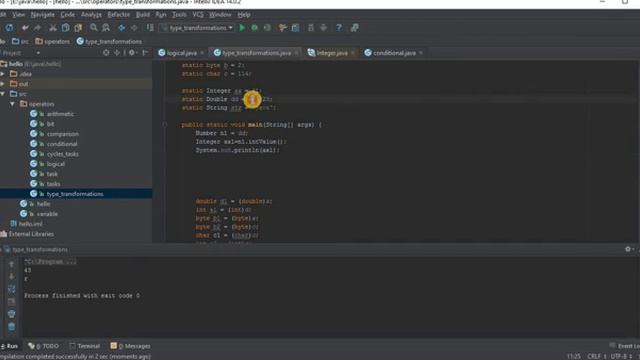Click the Settings wrench icon in the toolbar
640x360 pixels.
click(x=282, y=28)
